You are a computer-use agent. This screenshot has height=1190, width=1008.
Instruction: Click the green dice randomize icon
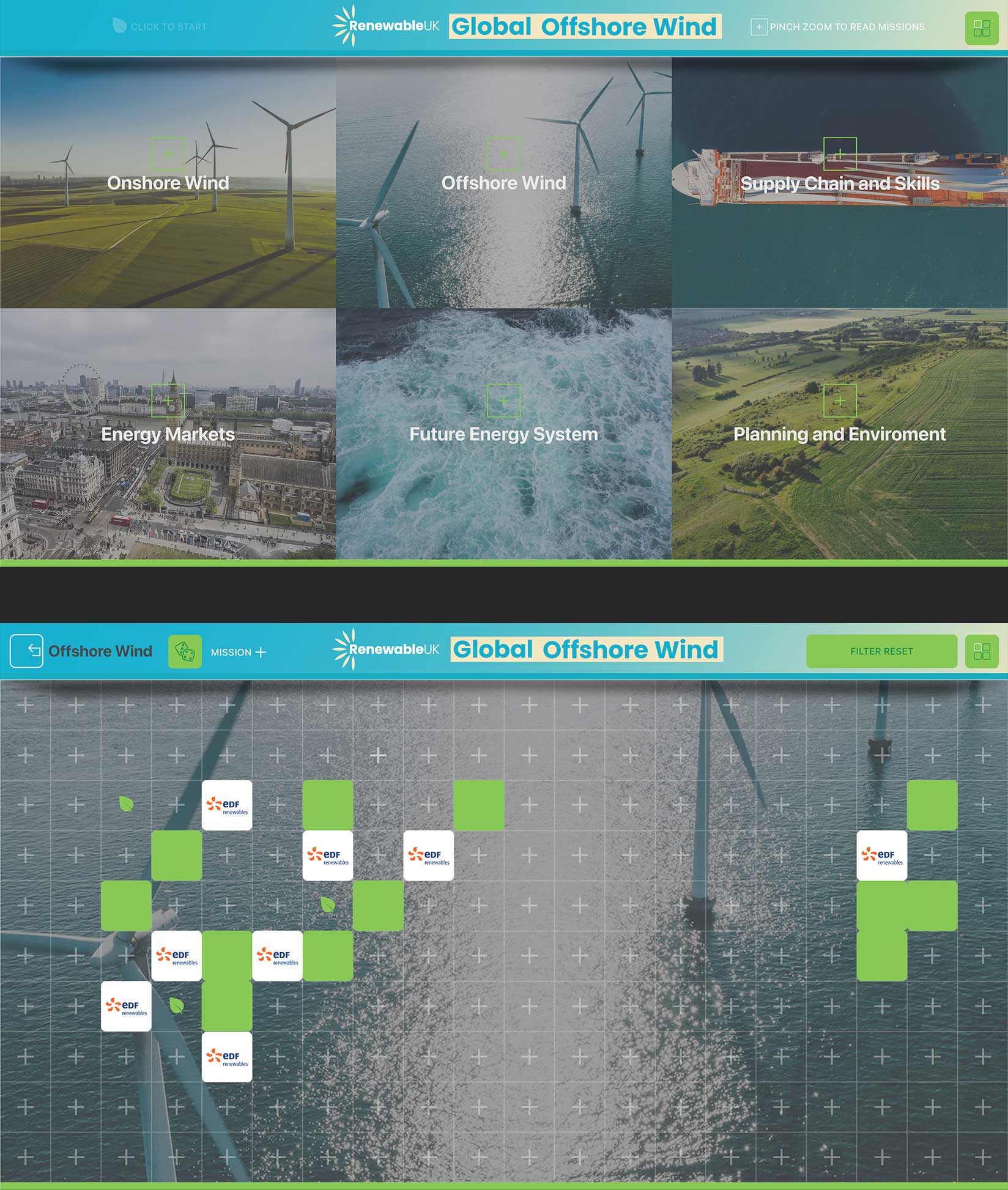[185, 651]
